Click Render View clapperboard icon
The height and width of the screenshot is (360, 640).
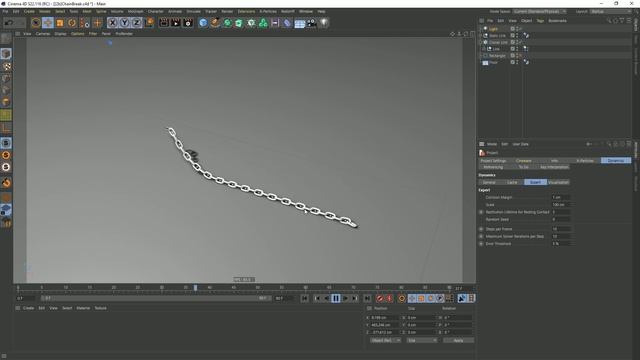[x=164, y=23]
